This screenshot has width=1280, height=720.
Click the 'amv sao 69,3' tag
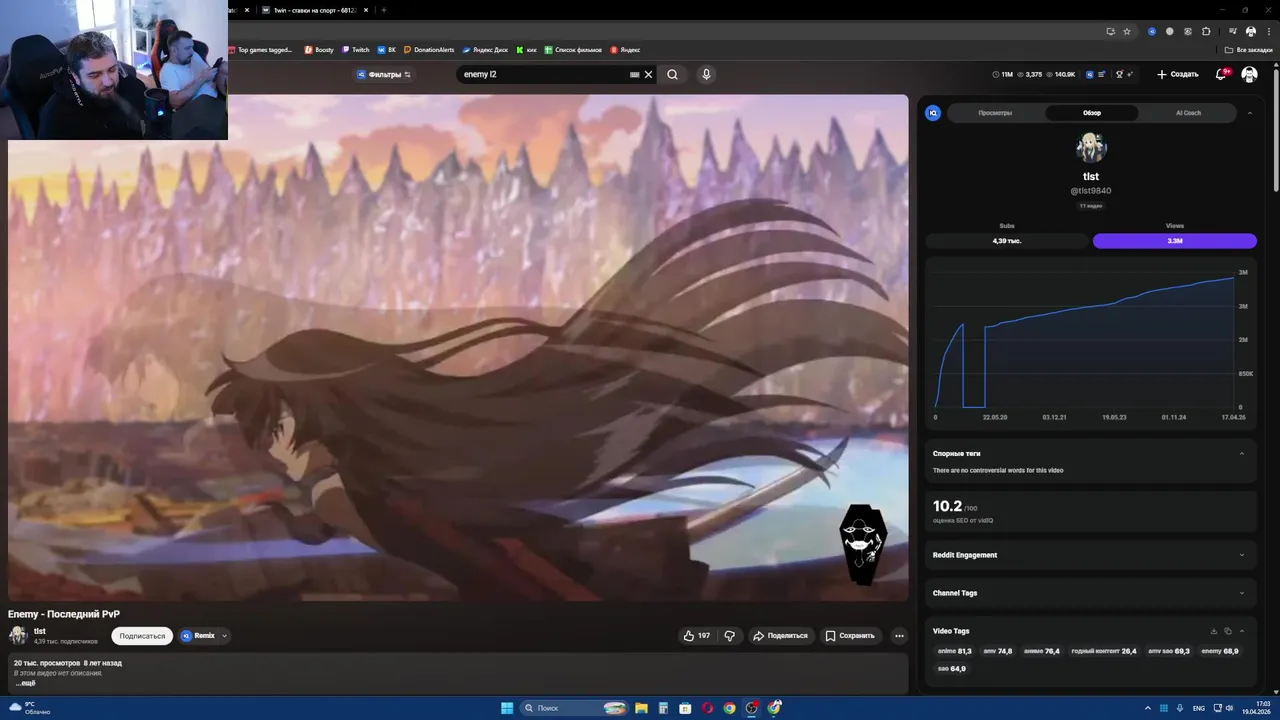(x=1169, y=651)
